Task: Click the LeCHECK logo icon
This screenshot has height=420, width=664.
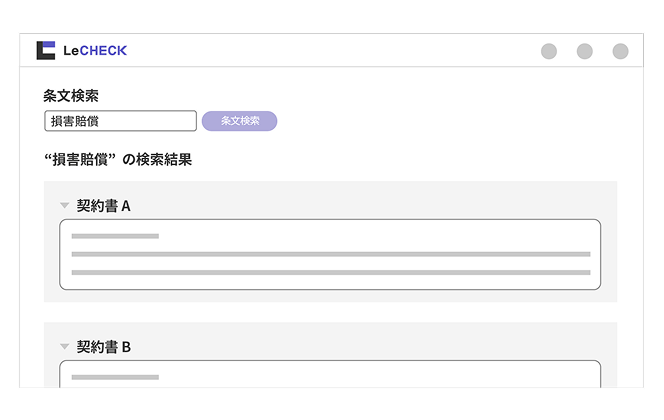Action: pyautogui.click(x=45, y=50)
